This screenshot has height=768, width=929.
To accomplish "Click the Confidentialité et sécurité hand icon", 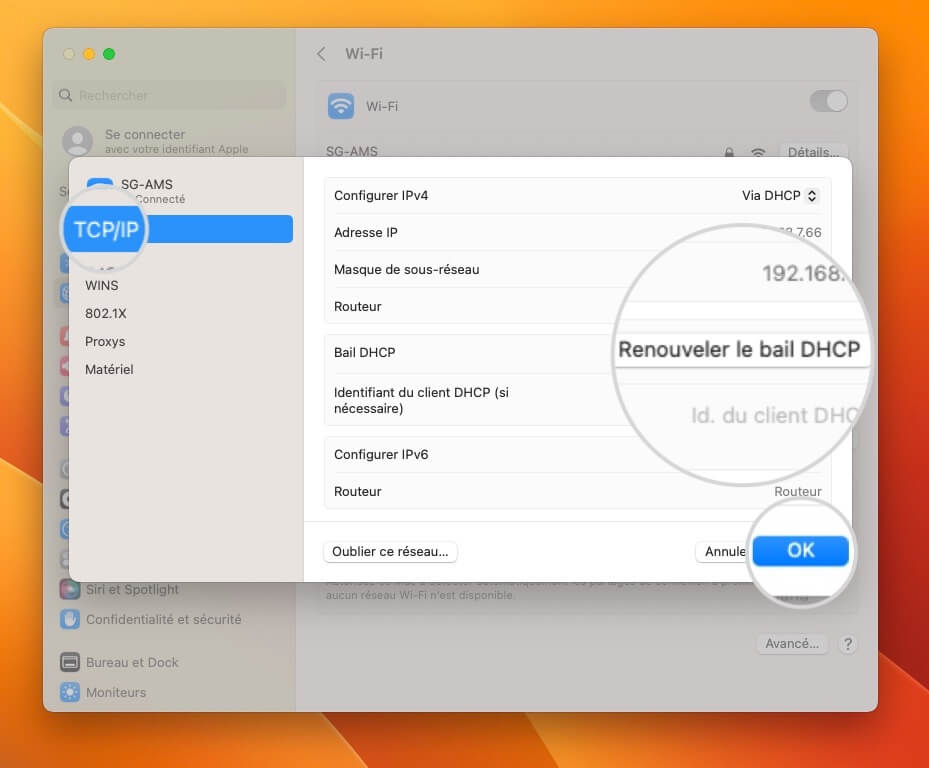I will click(x=70, y=619).
